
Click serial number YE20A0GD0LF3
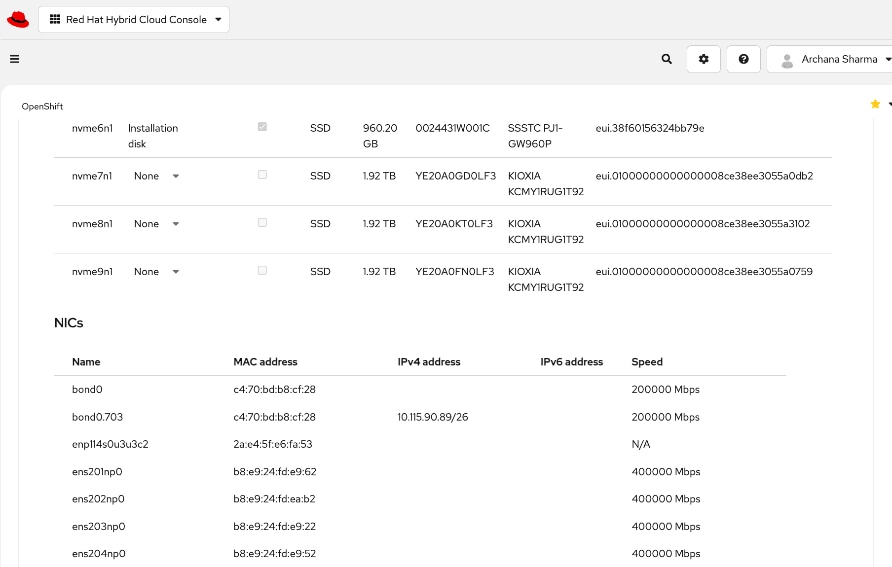(456, 176)
